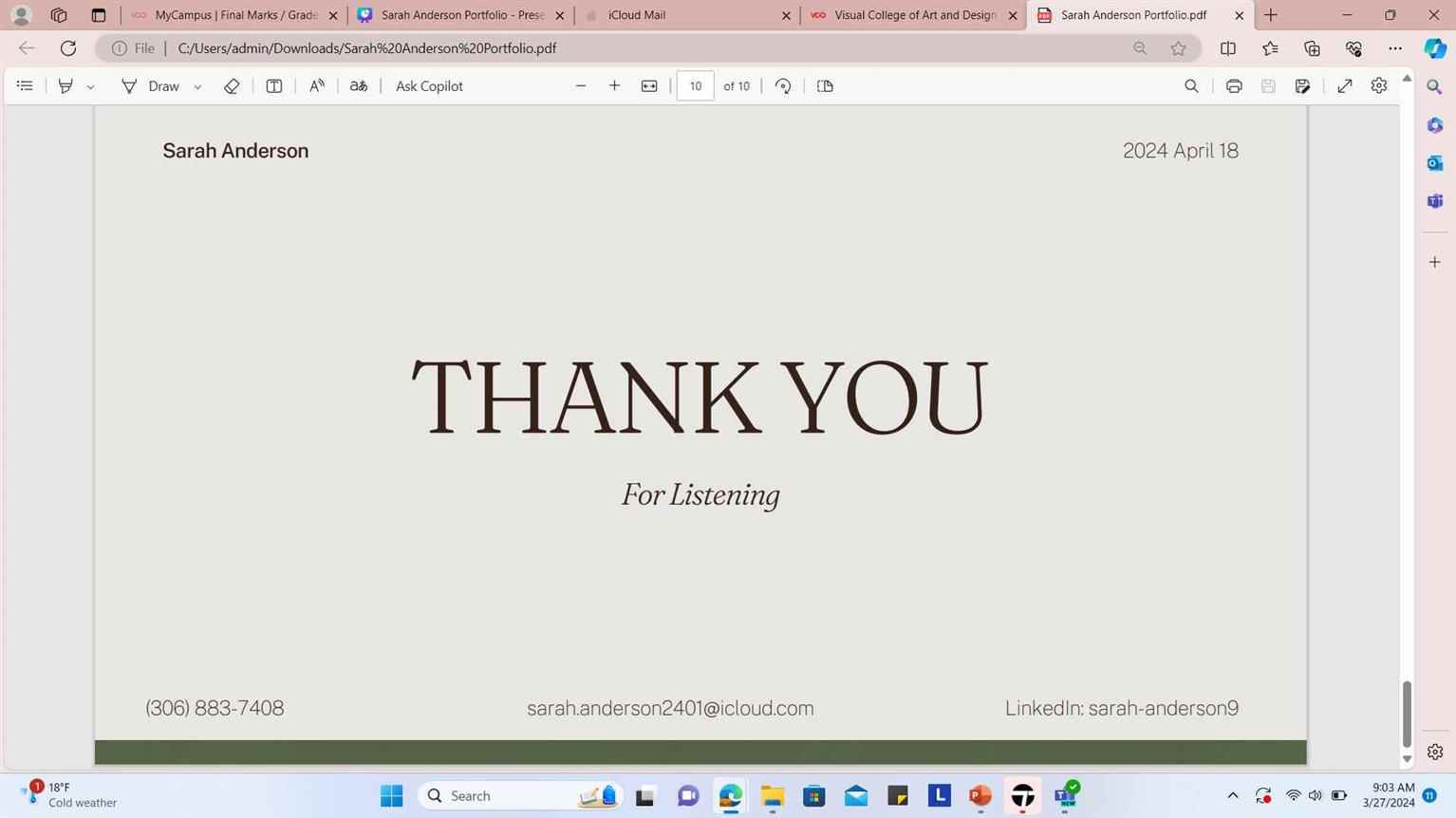Viewport: 1456px width, 818px height.
Task: Open the Favorites list
Action: click(1270, 48)
